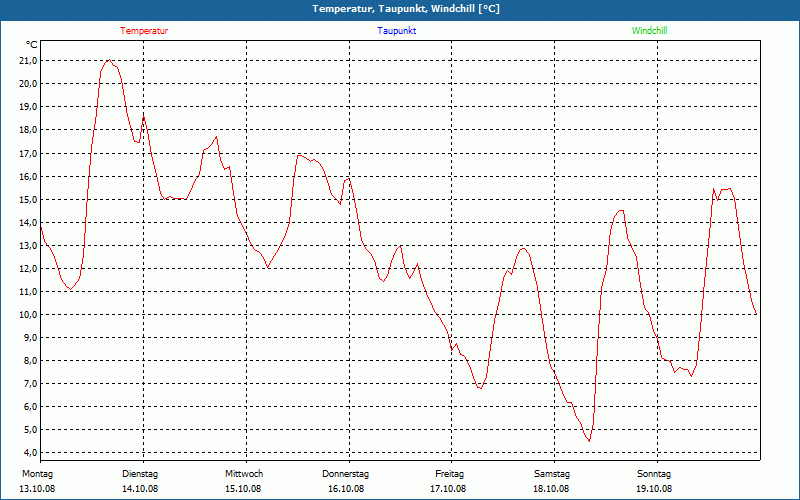This screenshot has width=800, height=500.
Task: Click the Samstag day label
Action: 552,474
